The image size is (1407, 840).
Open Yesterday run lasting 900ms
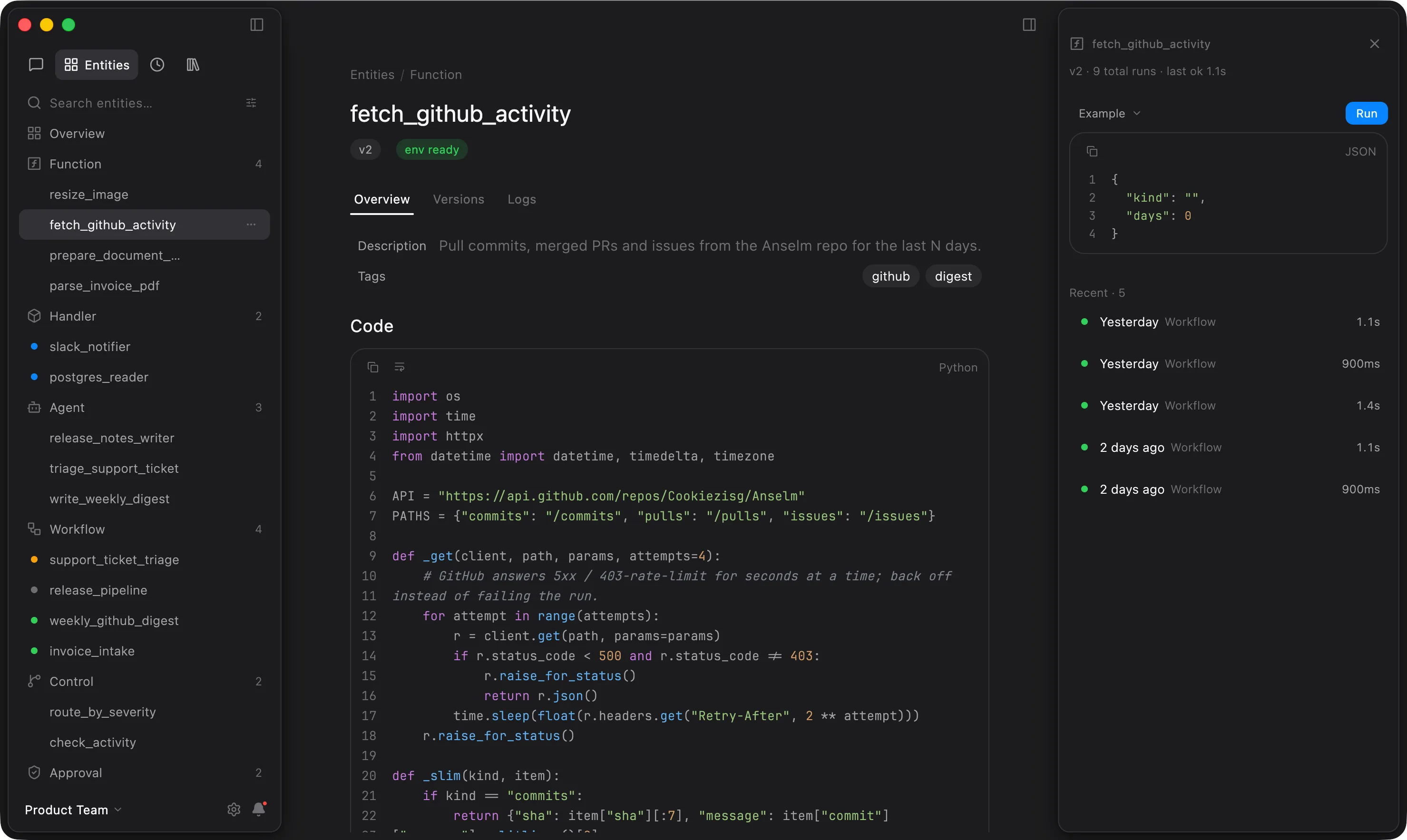tap(1229, 364)
